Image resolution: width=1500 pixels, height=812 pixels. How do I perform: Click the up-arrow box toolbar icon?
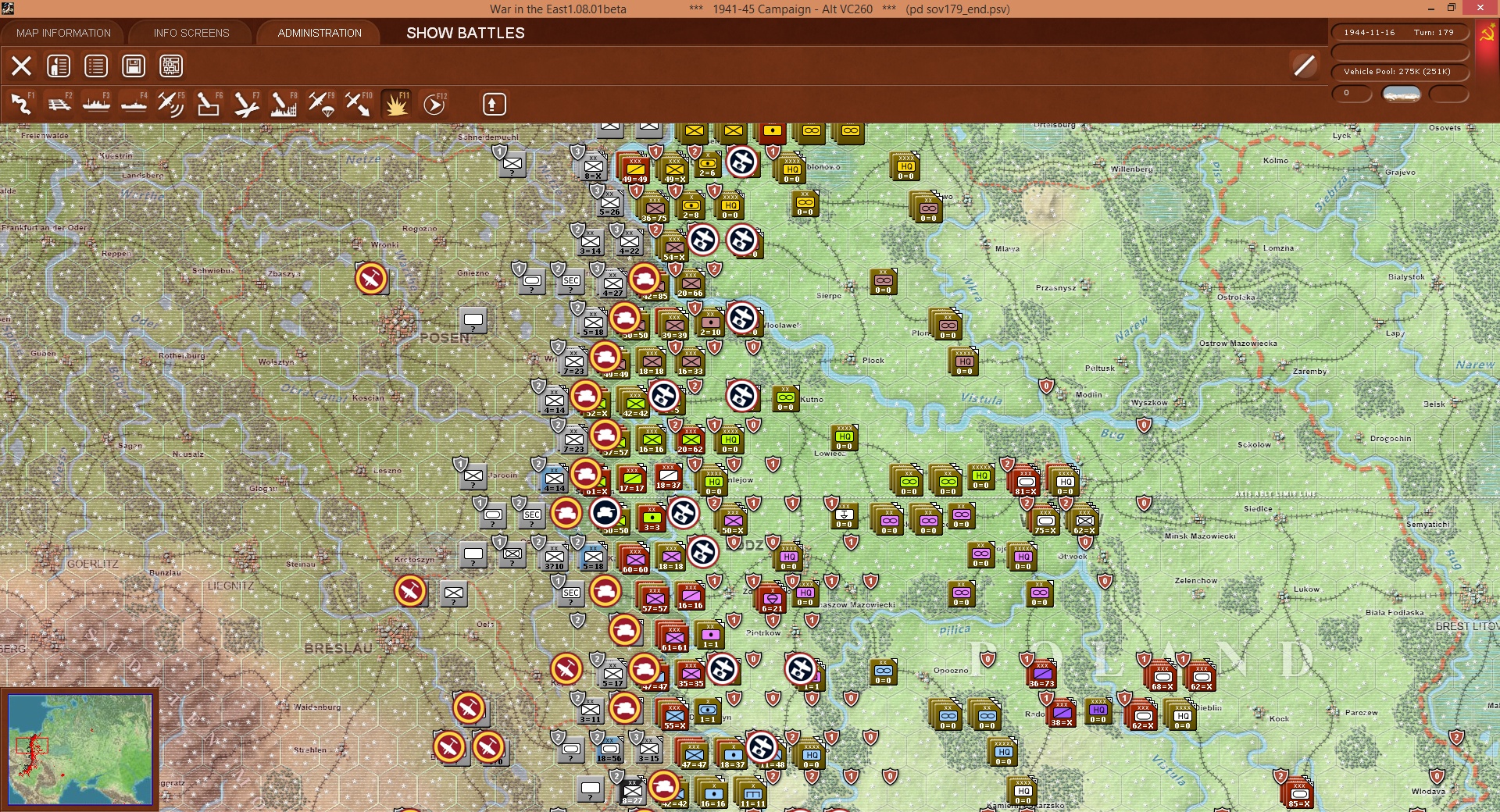[494, 104]
